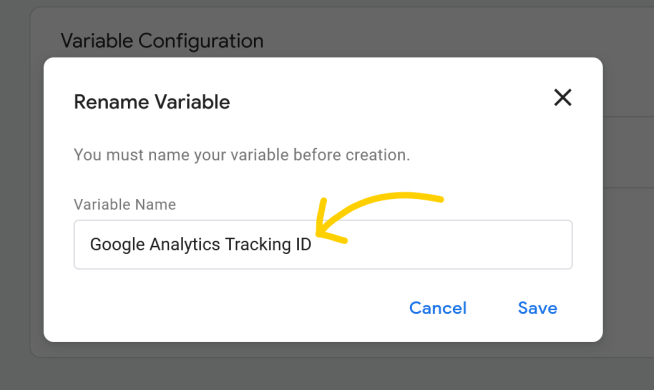Image resolution: width=654 pixels, height=390 pixels.
Task: Close the Rename Variable dialog with X
Action: 562,98
